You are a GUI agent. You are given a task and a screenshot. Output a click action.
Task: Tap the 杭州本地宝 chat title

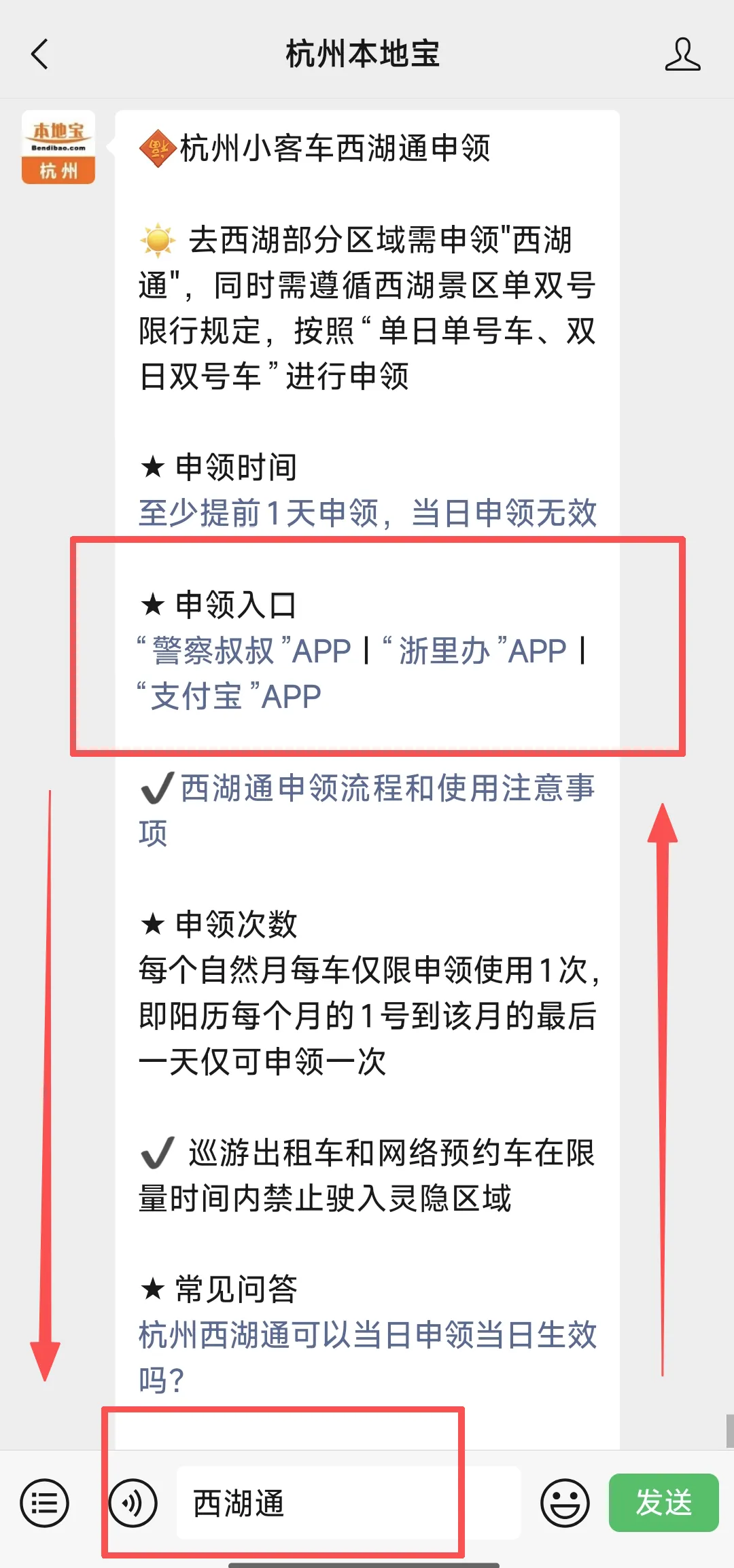coord(363,54)
